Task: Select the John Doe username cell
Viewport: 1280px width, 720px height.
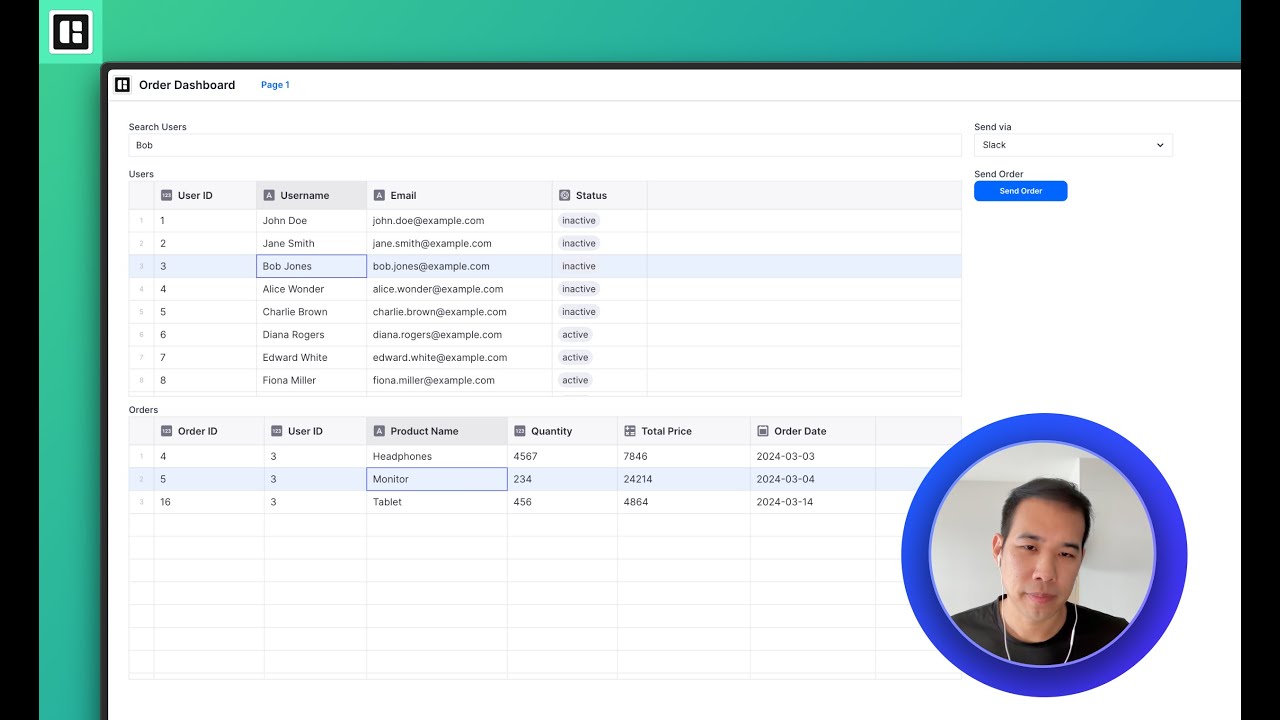Action: click(311, 221)
